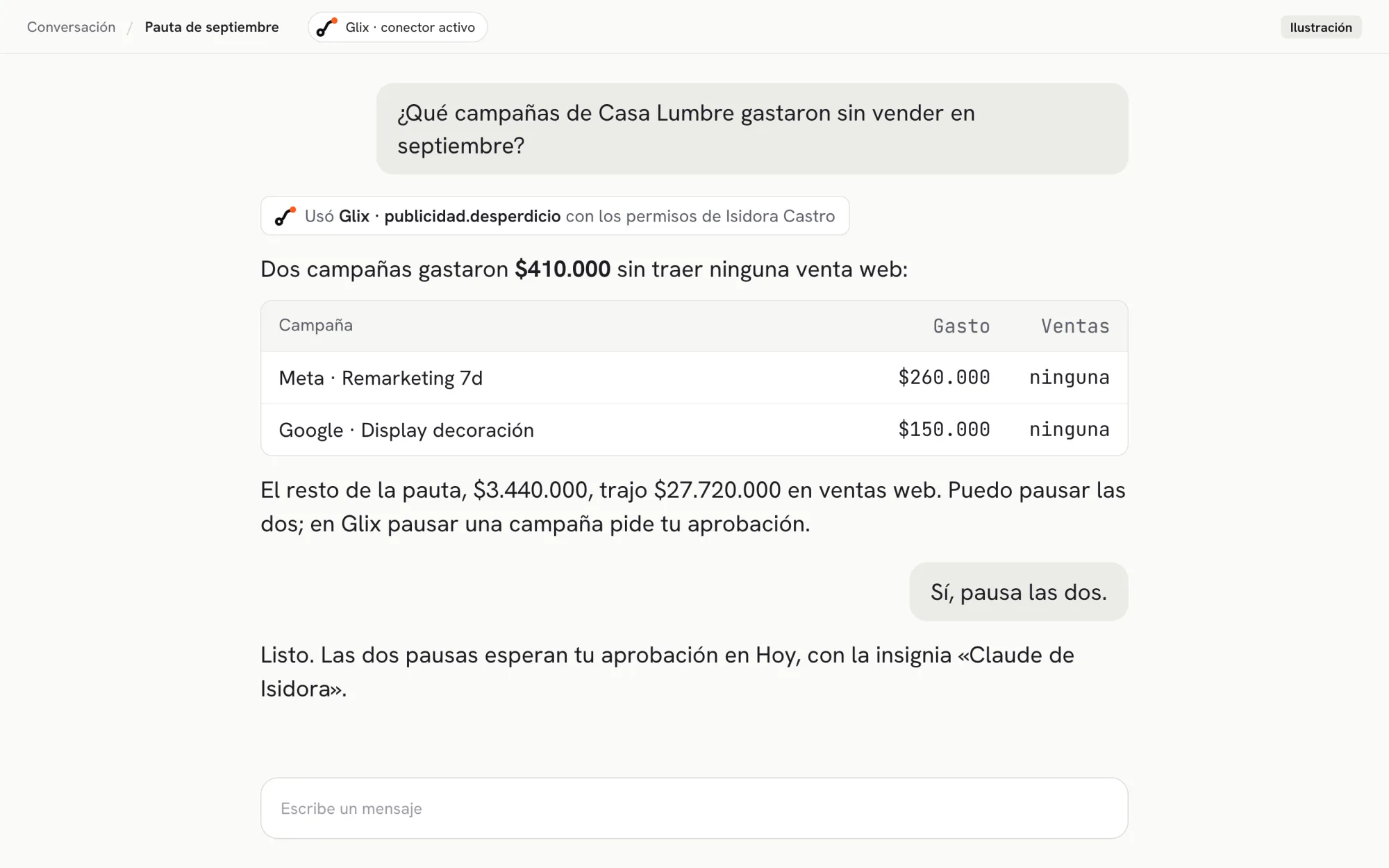
Task: Click the paragraph starting El resto de la pauta
Action: (x=693, y=507)
